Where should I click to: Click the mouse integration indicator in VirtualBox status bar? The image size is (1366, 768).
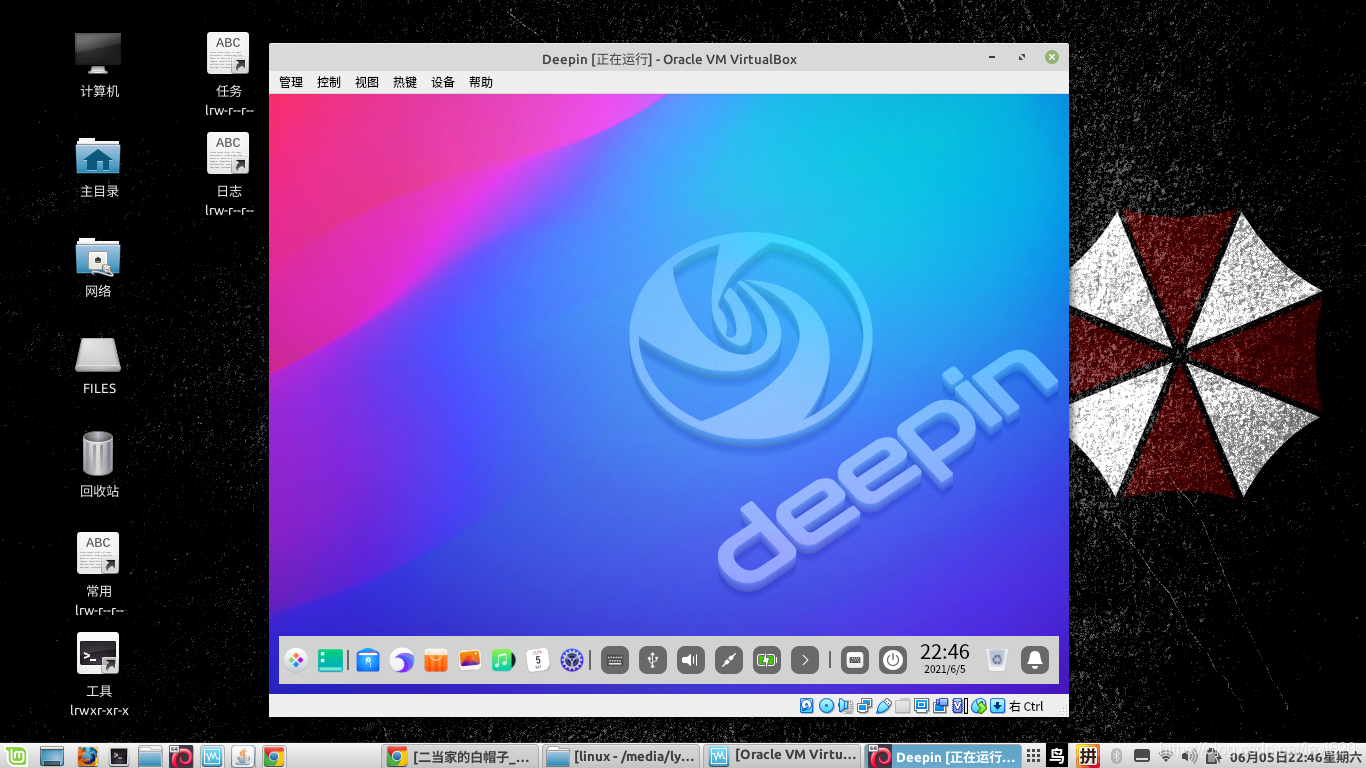coord(978,706)
